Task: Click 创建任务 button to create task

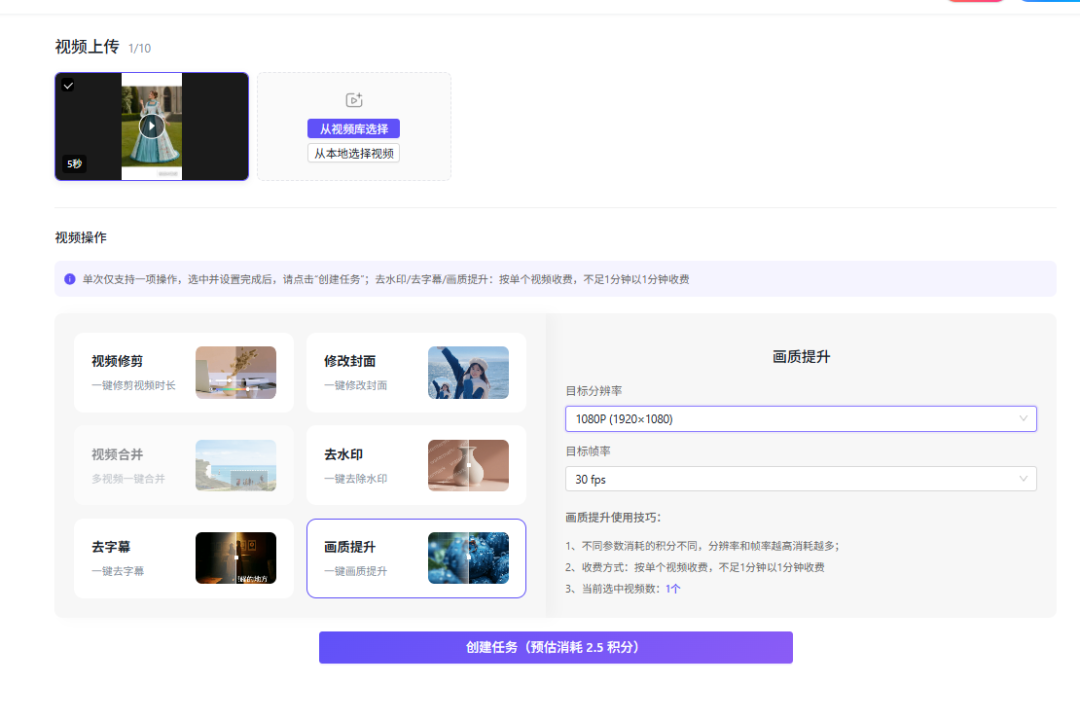Action: point(555,648)
